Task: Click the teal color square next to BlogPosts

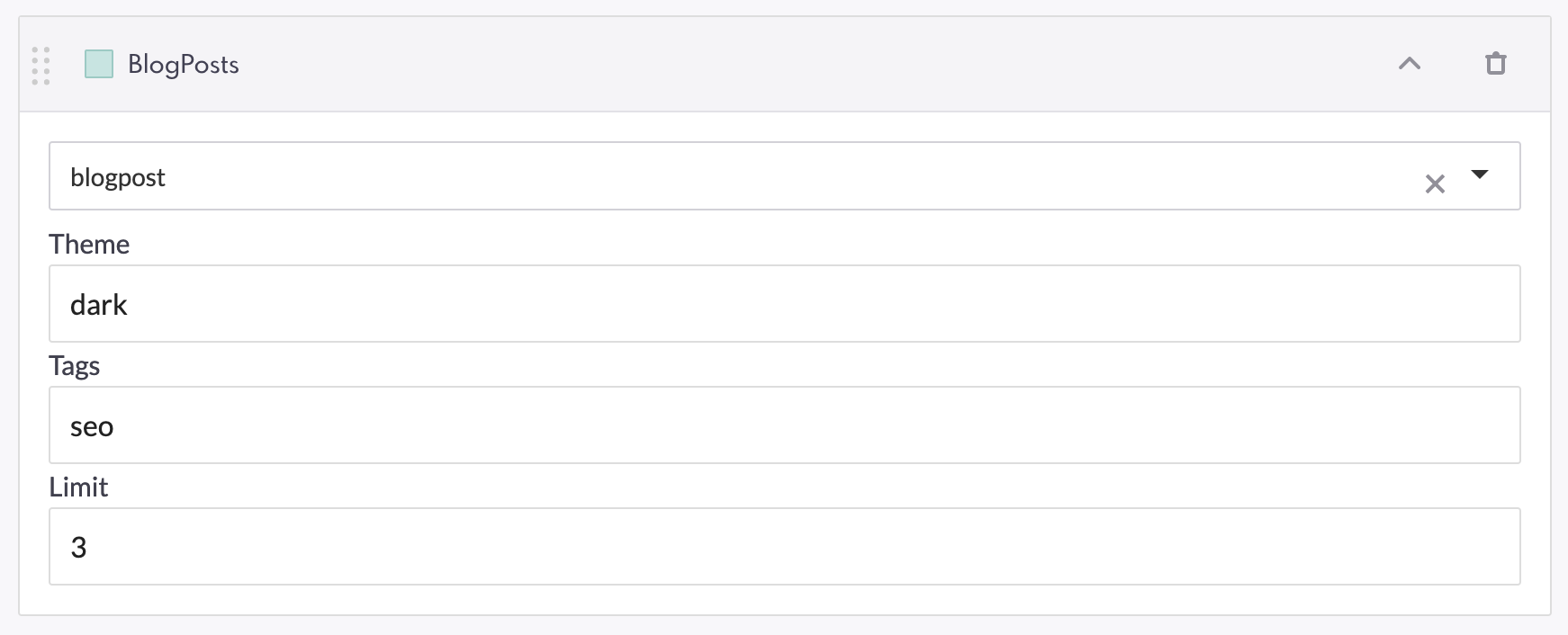Action: [x=99, y=64]
